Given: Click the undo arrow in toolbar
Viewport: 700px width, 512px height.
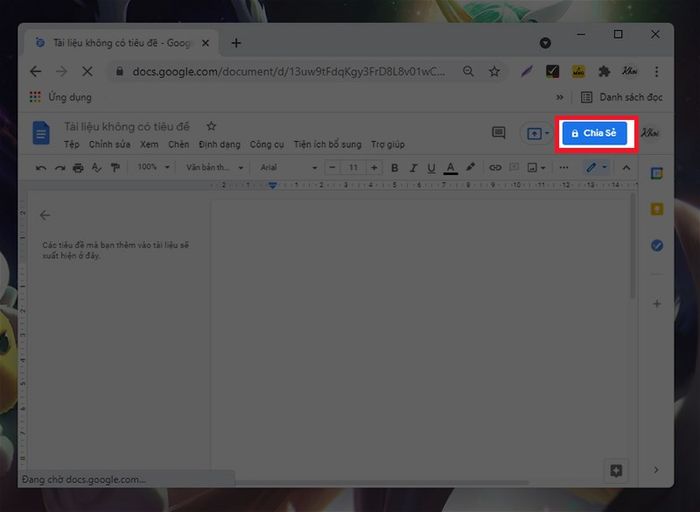Looking at the screenshot, I should pyautogui.click(x=41, y=168).
